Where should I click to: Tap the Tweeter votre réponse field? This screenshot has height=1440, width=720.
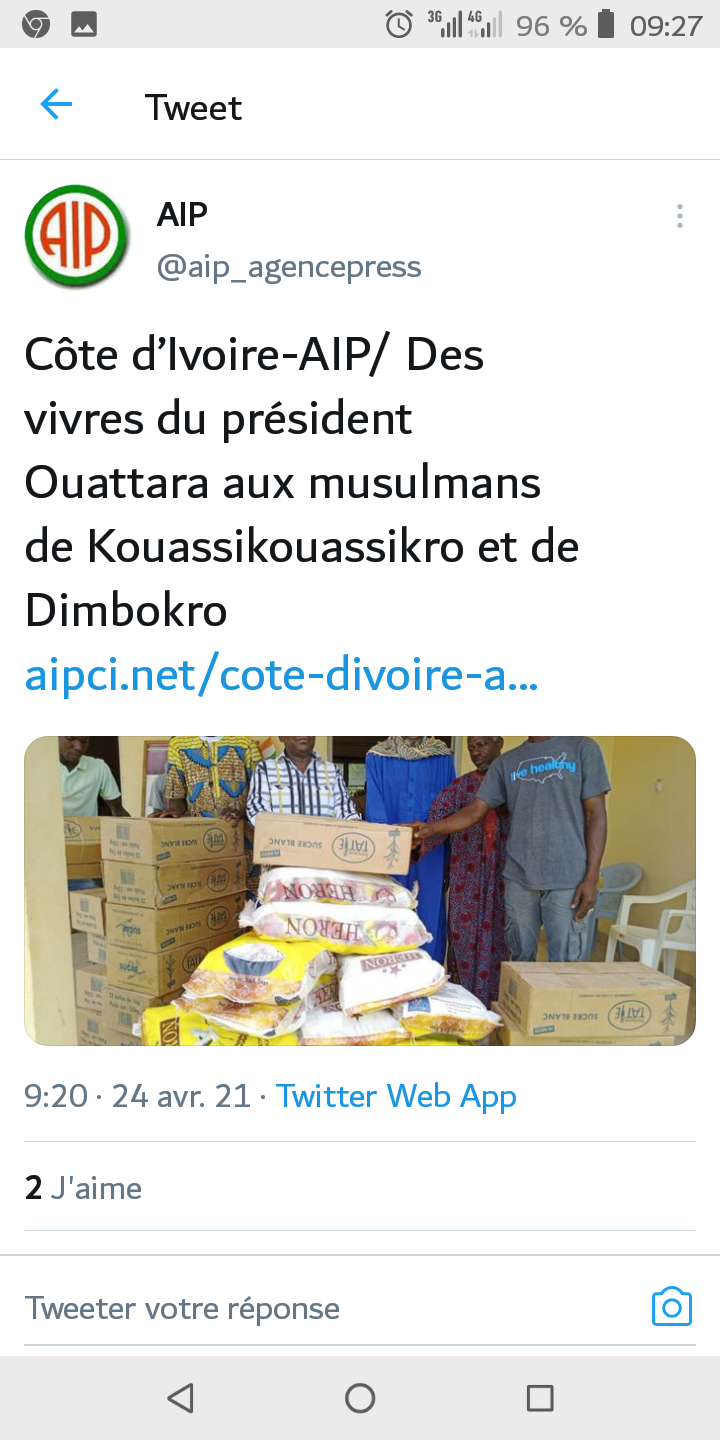click(x=182, y=1308)
